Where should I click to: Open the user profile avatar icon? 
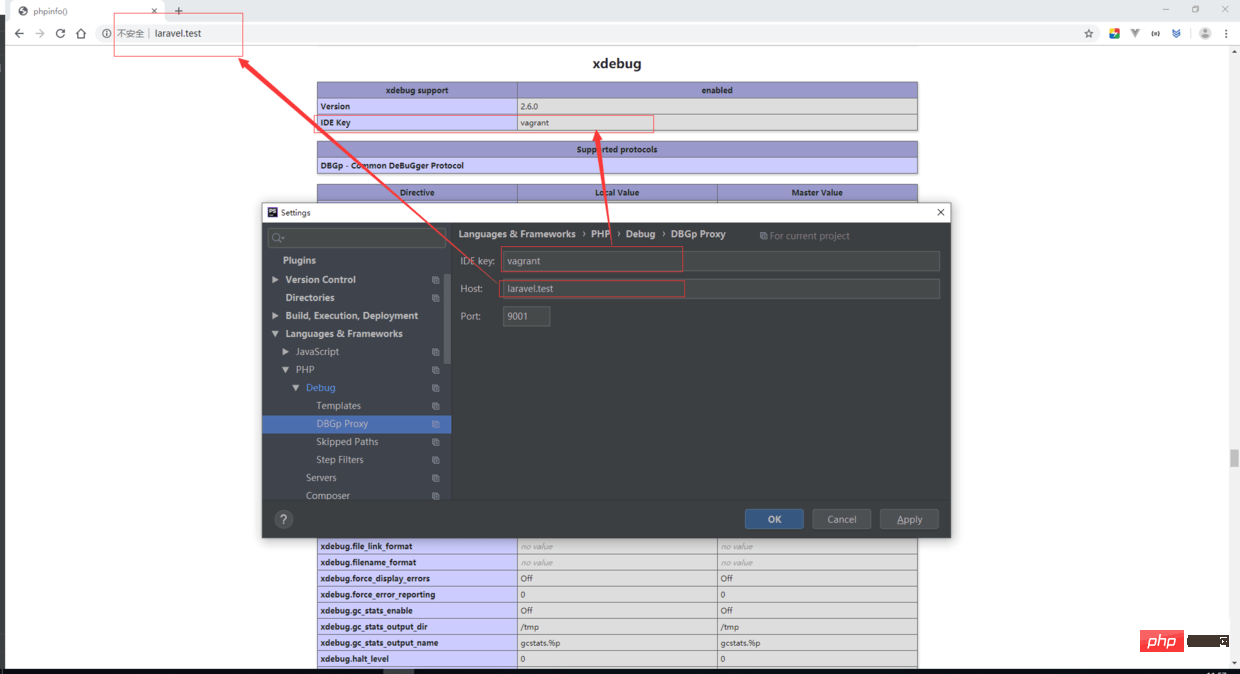coord(1205,33)
